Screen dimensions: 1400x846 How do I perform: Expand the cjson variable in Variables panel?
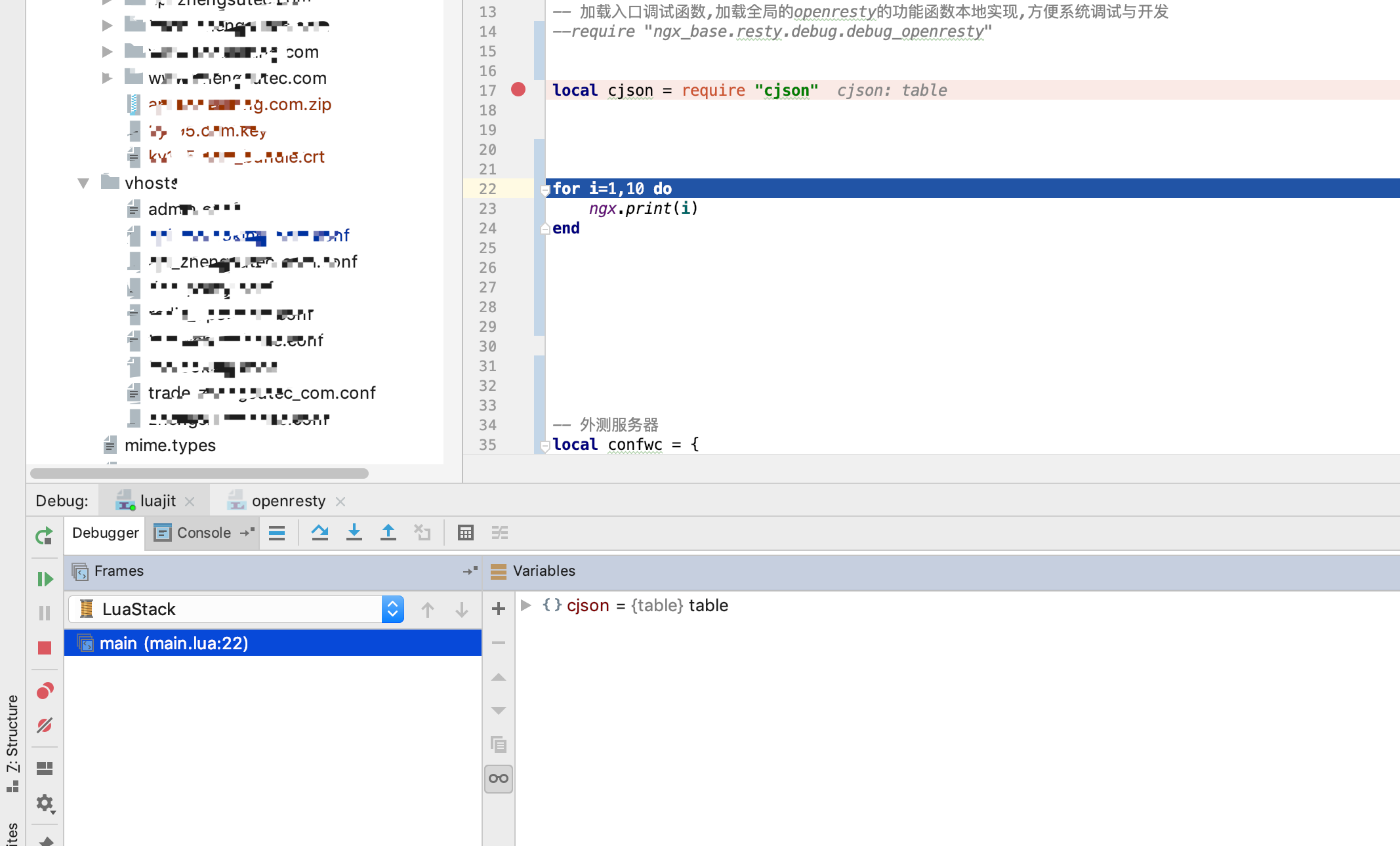tap(525, 605)
